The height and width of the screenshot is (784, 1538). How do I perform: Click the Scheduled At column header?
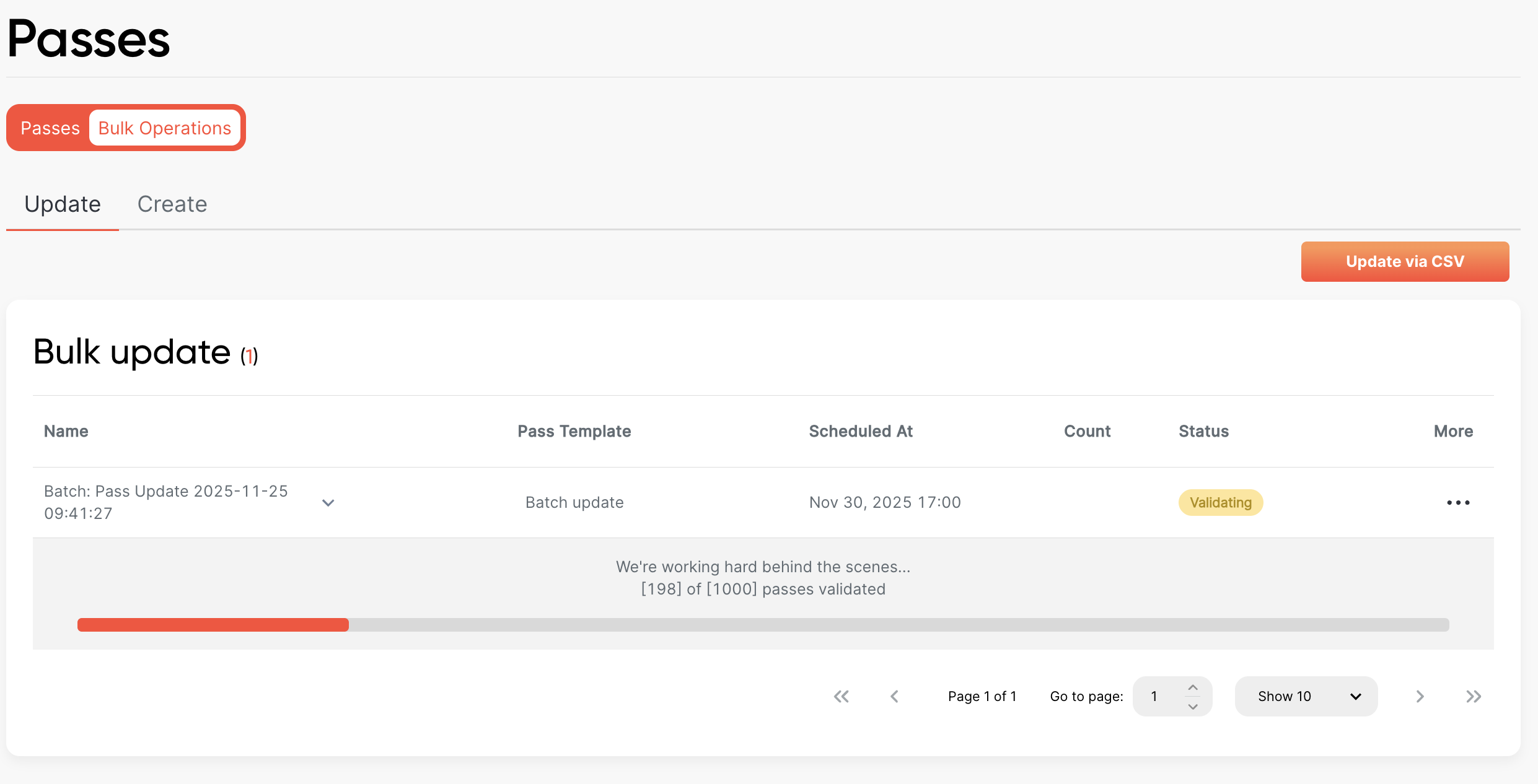tap(861, 432)
